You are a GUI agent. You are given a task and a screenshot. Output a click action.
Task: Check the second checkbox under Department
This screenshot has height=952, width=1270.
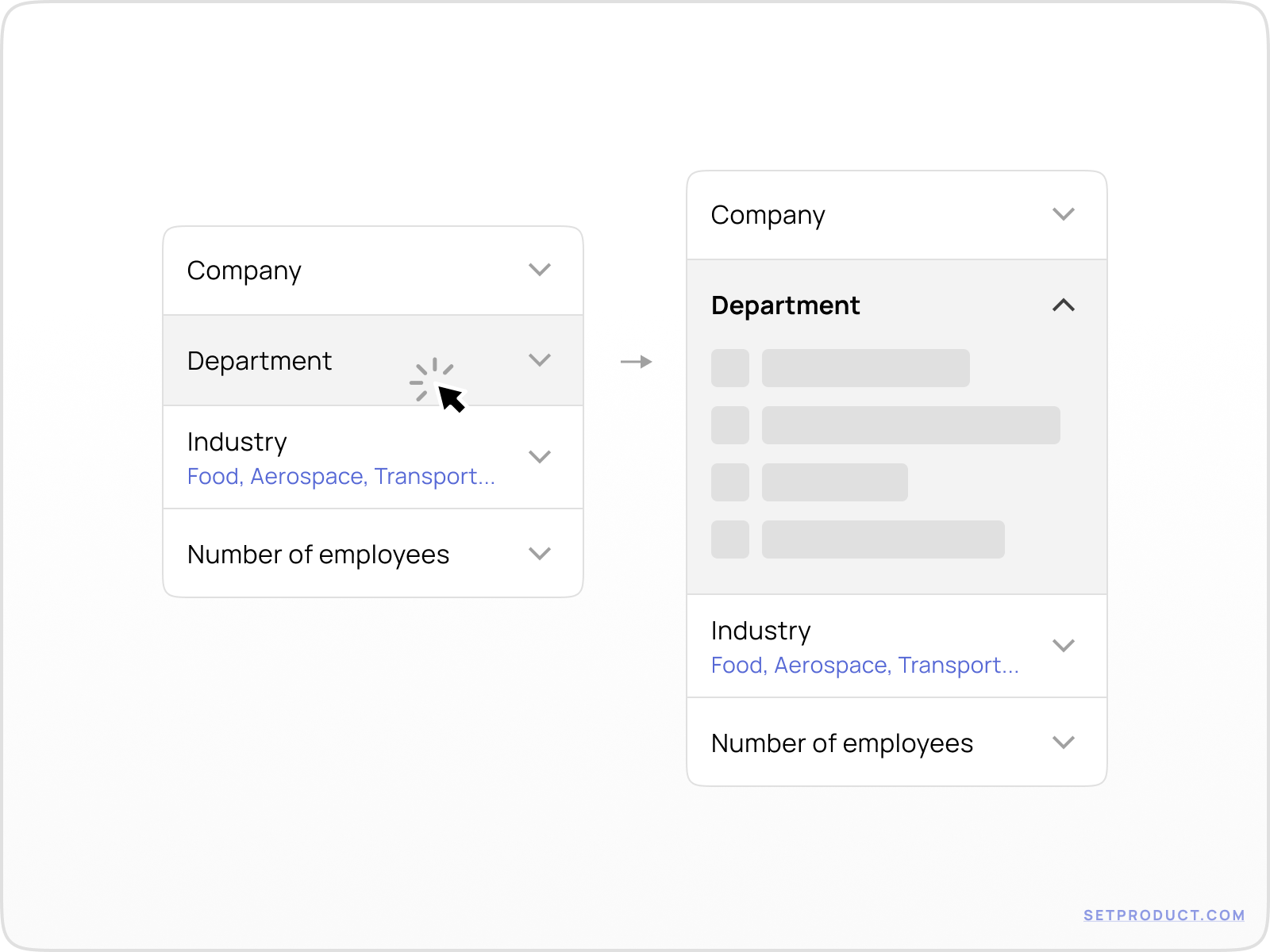729,426
